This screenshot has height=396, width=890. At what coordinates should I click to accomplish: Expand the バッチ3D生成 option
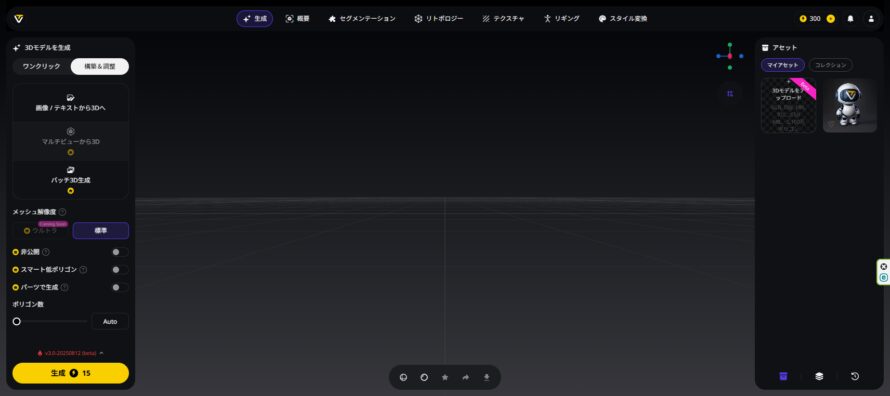point(71,180)
